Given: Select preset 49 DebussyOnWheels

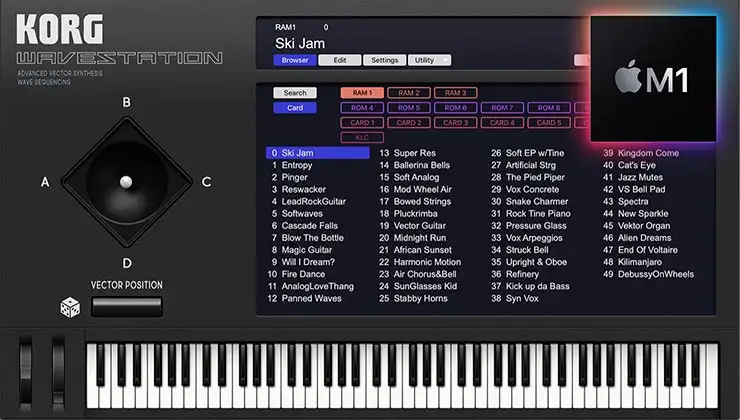Looking at the screenshot, I should coord(648,274).
